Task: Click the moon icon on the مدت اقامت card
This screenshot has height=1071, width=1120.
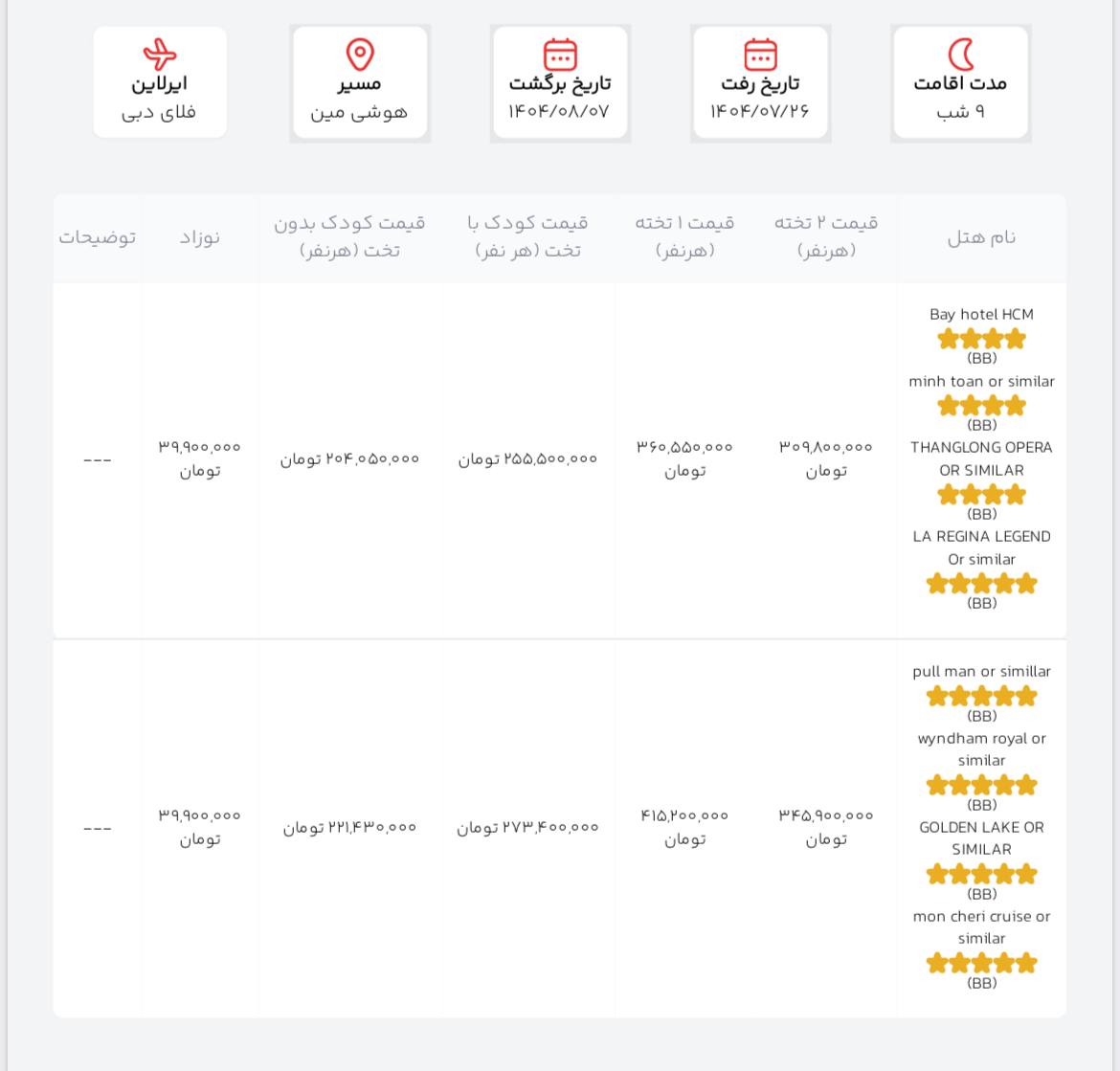Action: pos(961,55)
